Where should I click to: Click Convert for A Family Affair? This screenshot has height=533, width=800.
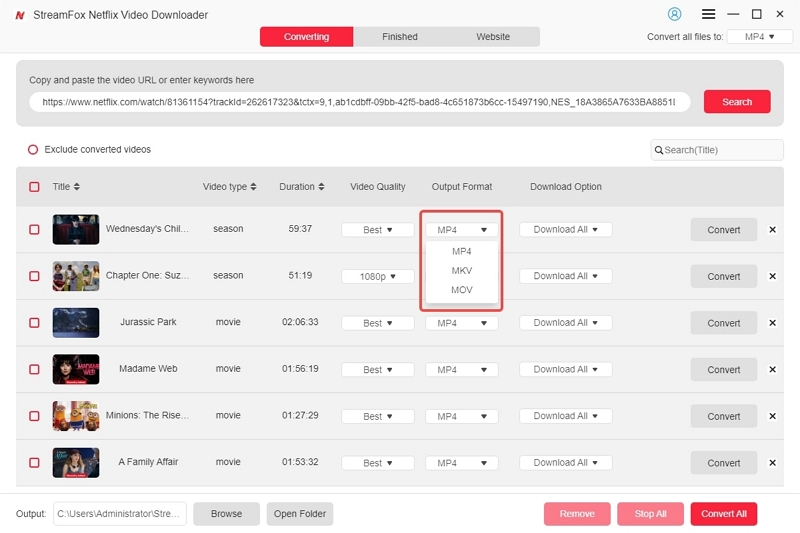click(x=723, y=463)
